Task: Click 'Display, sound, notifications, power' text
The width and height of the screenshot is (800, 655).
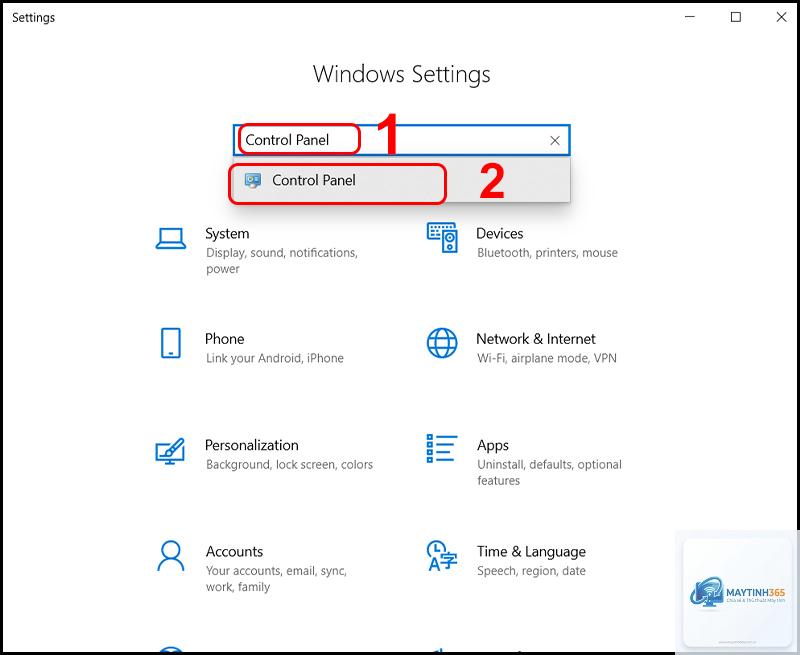Action: click(282, 261)
